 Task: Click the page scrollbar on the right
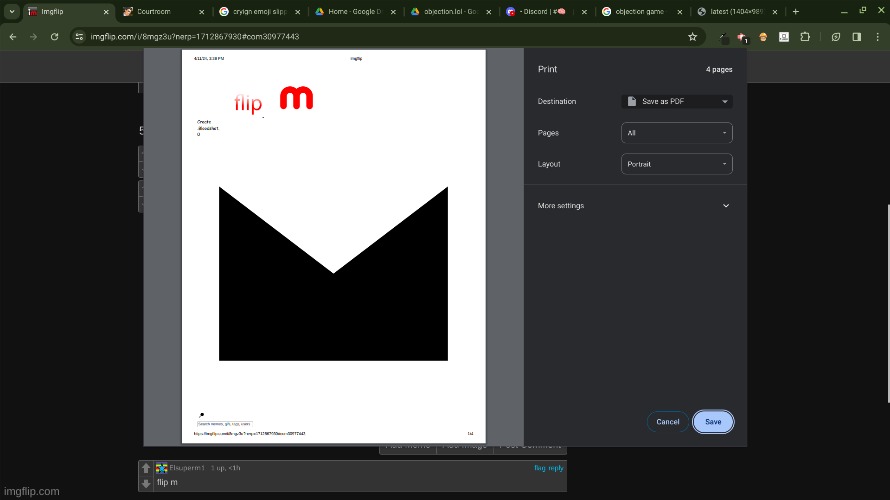887,303
